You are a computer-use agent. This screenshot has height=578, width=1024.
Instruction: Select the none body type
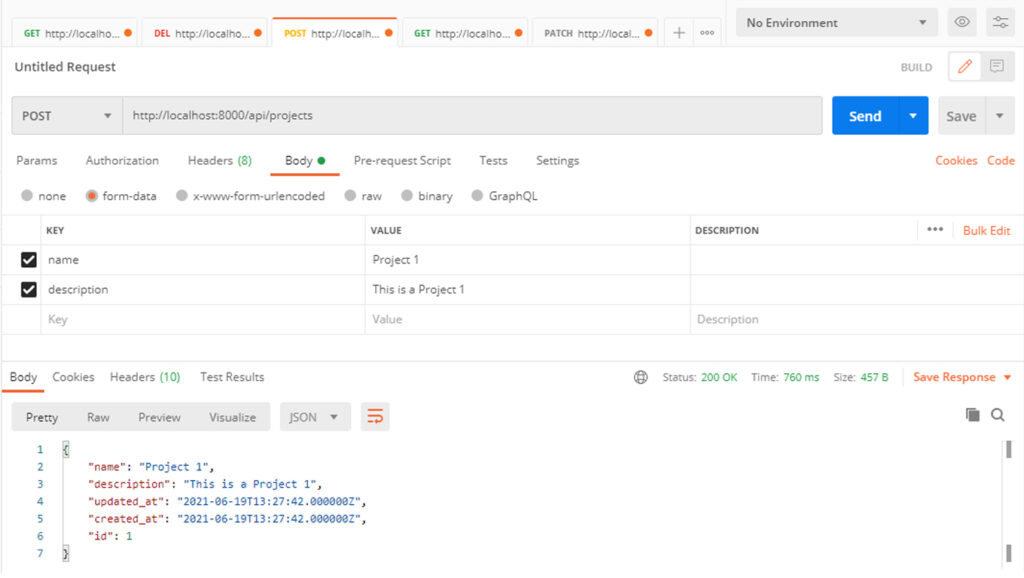(x=27, y=195)
